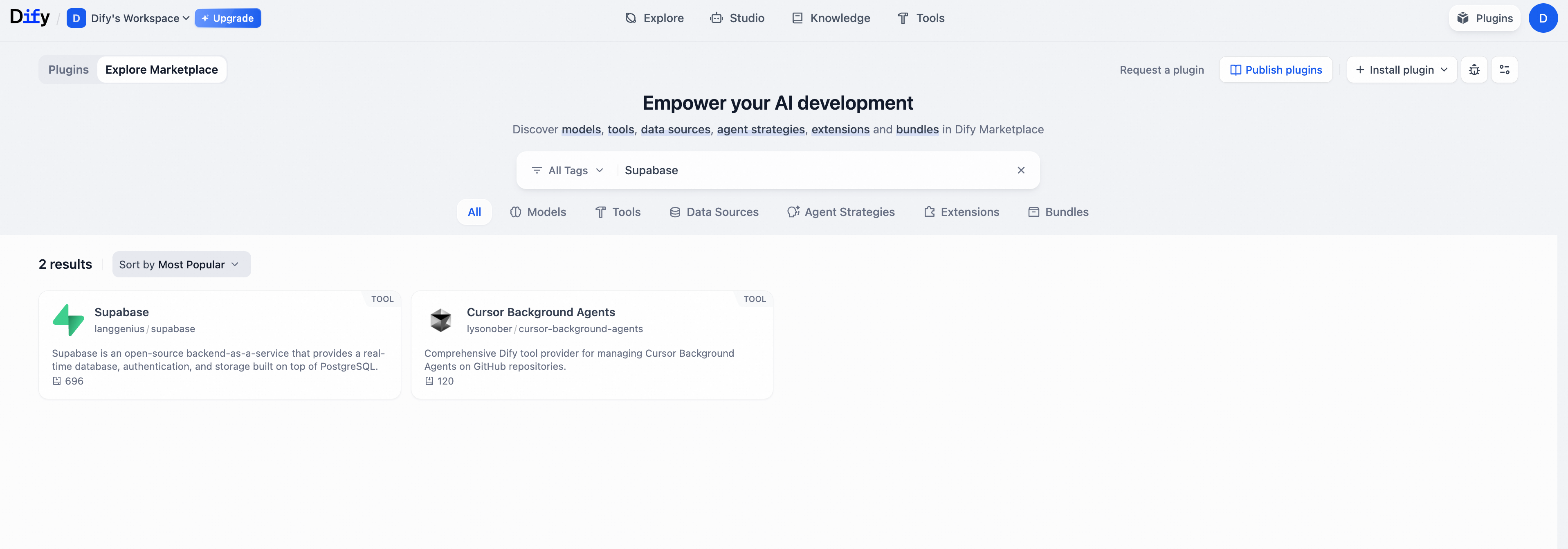
Task: Open Sort by Most Popular dropdown
Action: (181, 265)
